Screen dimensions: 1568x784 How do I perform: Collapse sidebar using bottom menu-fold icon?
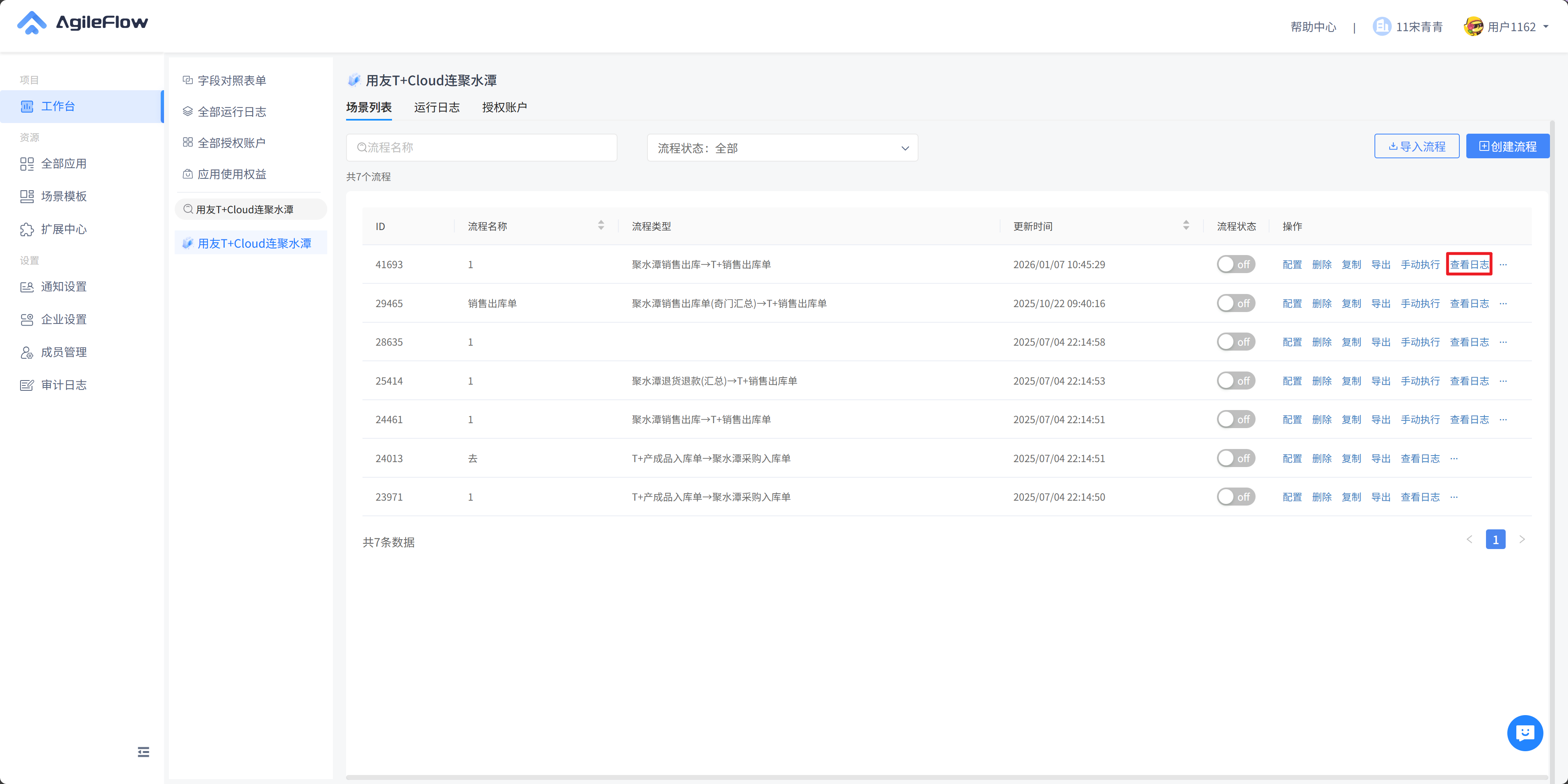click(x=143, y=752)
